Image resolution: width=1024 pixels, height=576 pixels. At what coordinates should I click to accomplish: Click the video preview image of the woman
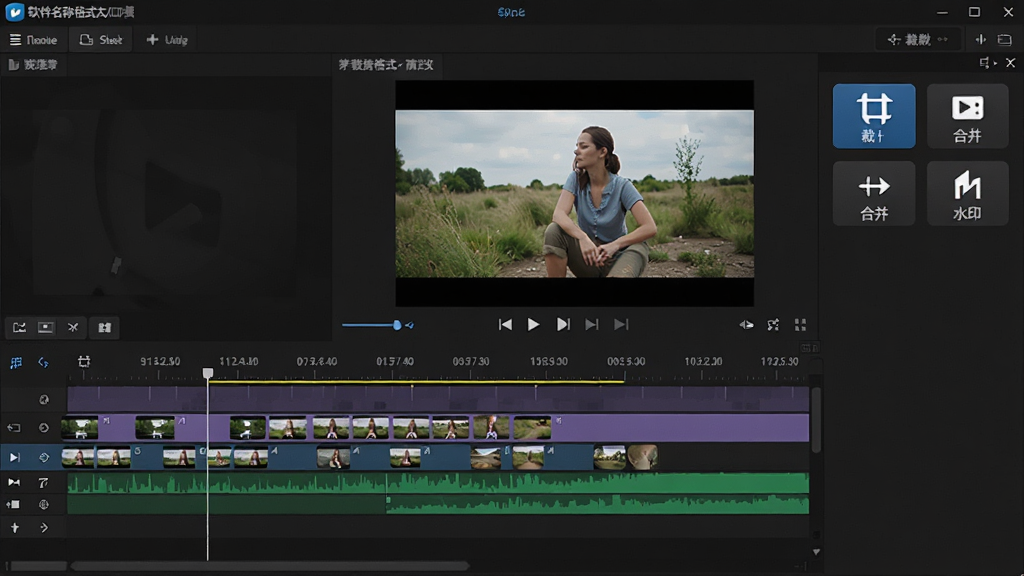tap(574, 193)
